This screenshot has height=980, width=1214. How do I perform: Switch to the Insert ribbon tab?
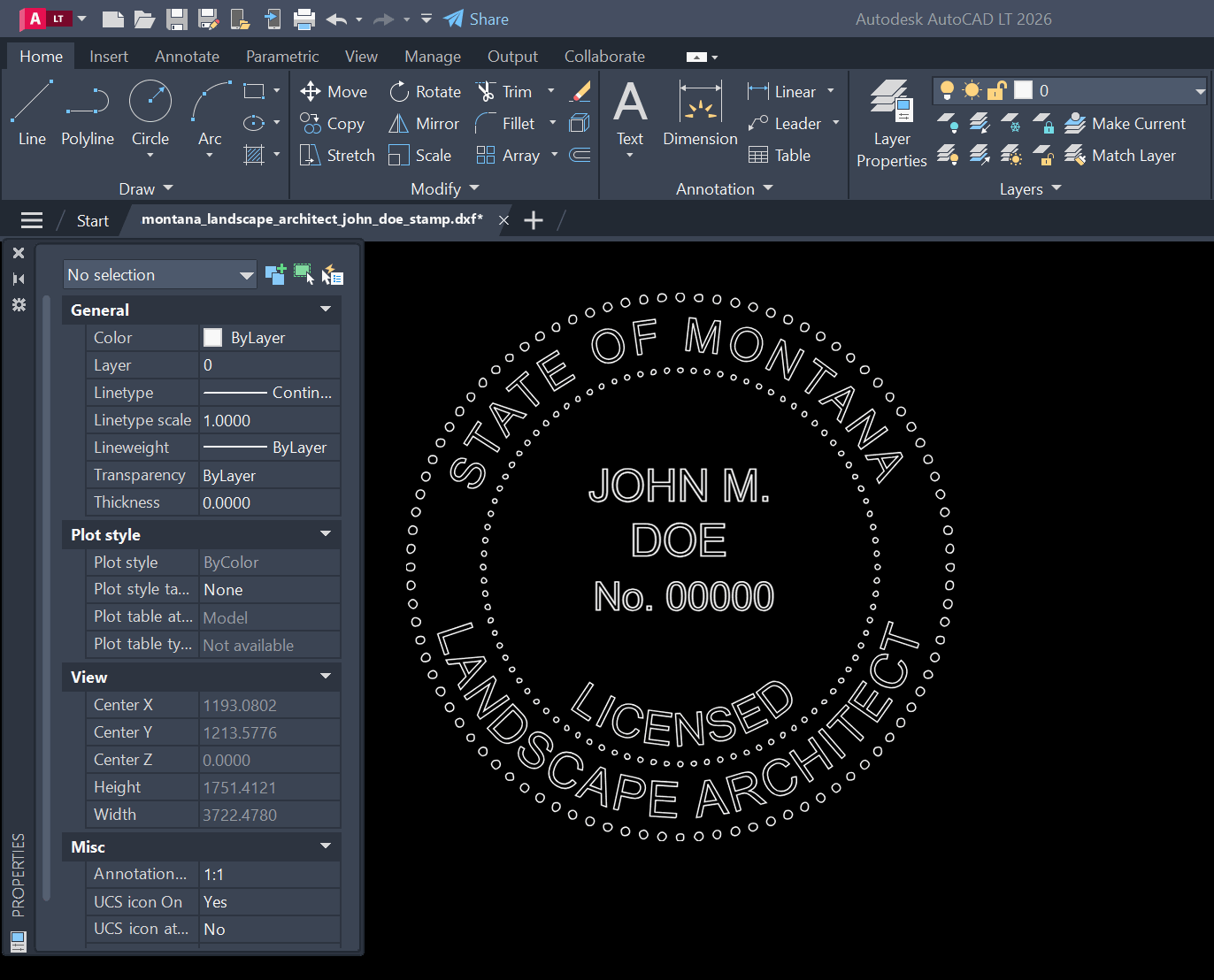109,56
